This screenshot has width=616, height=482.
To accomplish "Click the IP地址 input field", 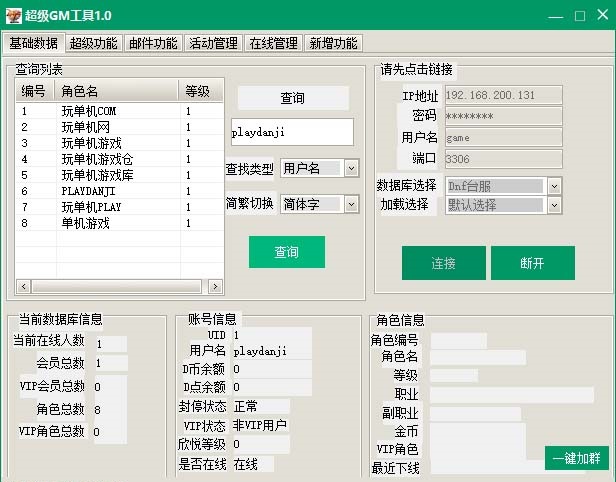I will pyautogui.click(x=502, y=96).
